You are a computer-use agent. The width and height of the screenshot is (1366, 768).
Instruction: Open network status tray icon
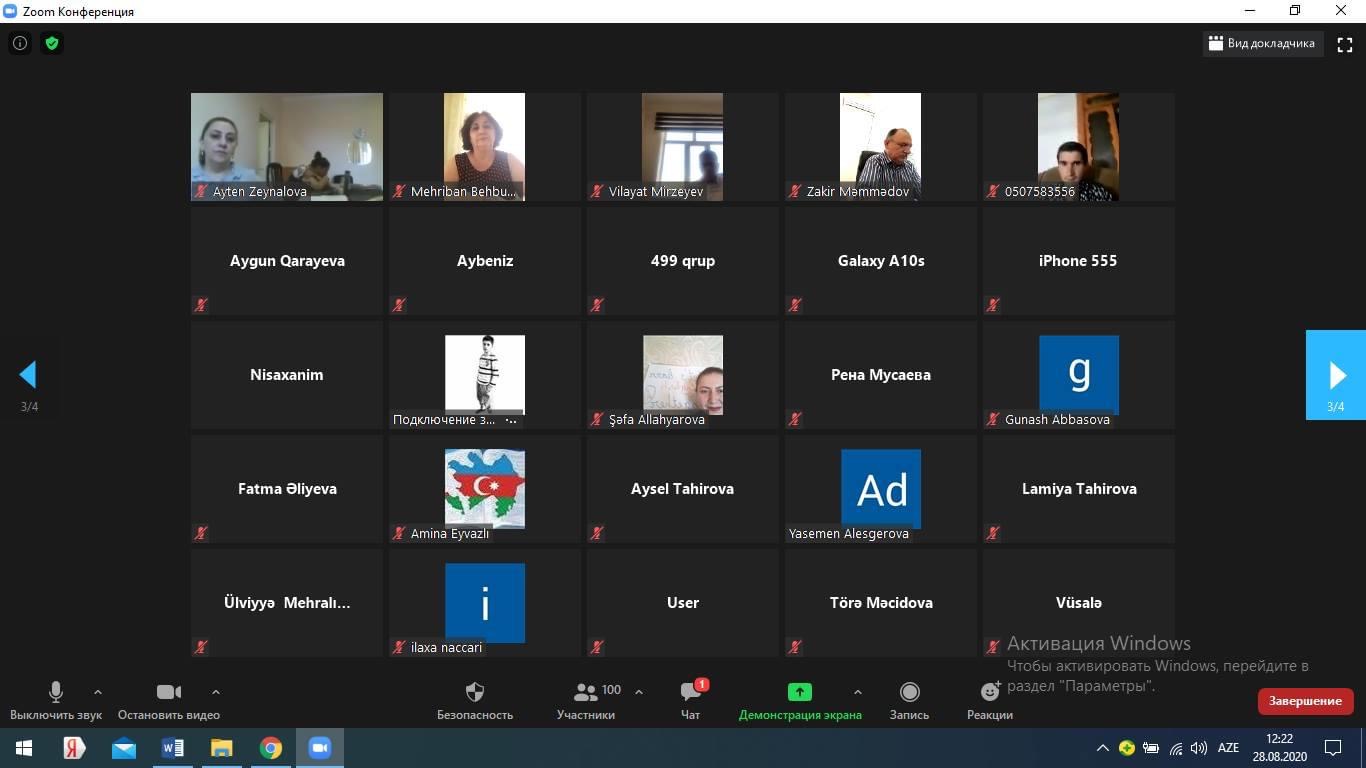coord(1176,748)
